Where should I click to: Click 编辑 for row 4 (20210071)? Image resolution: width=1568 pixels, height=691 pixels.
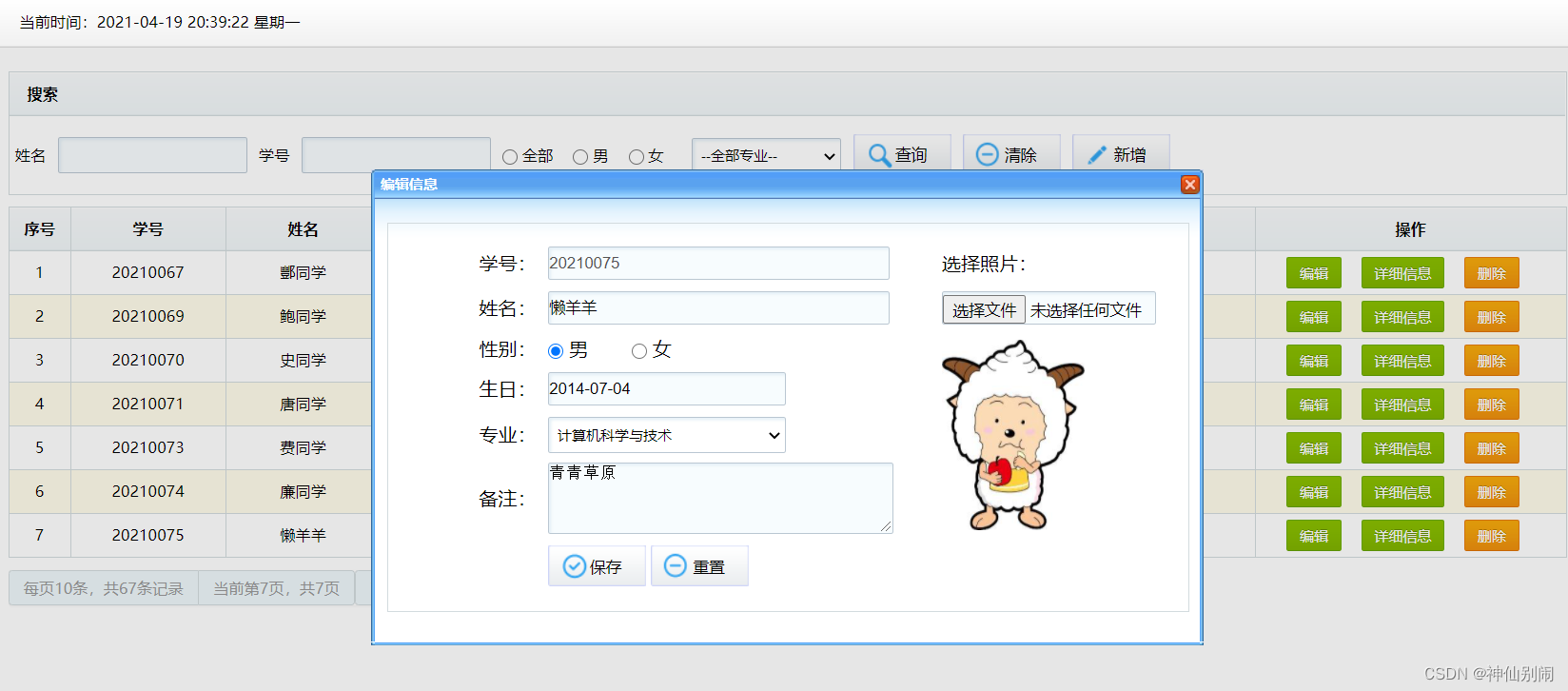coord(1314,405)
